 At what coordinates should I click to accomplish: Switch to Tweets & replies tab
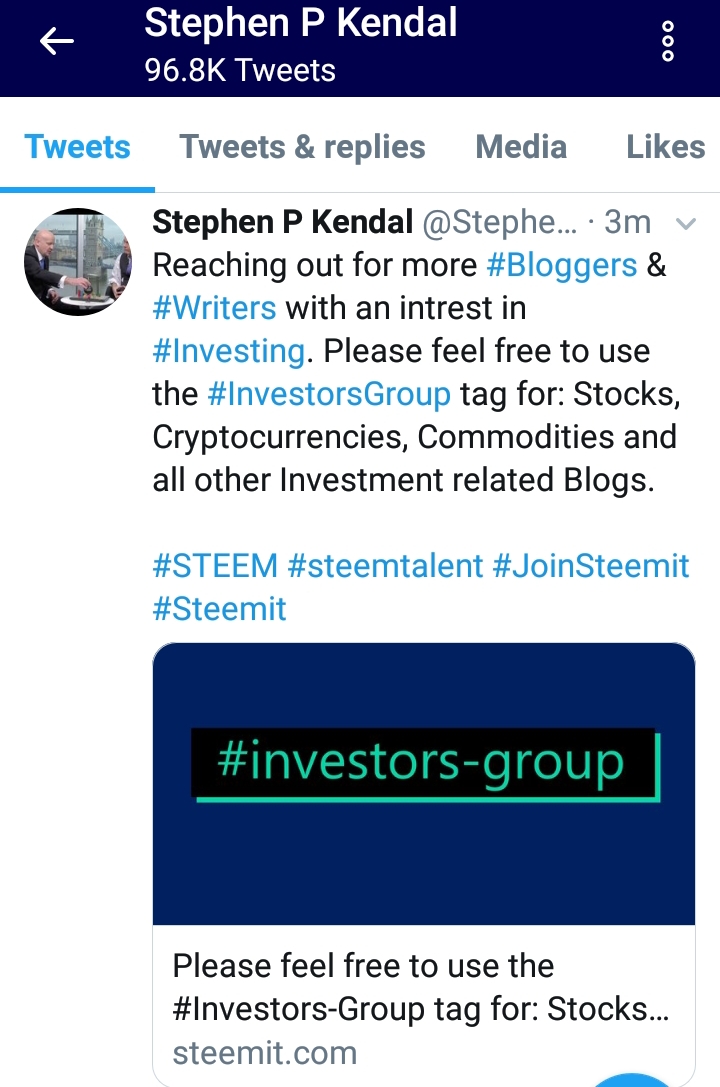(x=302, y=147)
